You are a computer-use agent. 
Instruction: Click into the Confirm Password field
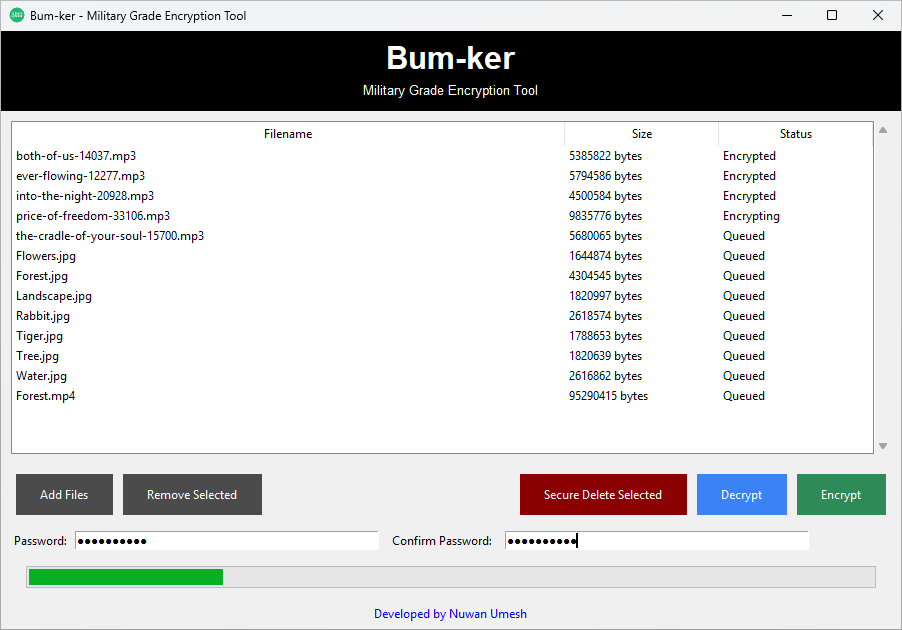point(656,541)
